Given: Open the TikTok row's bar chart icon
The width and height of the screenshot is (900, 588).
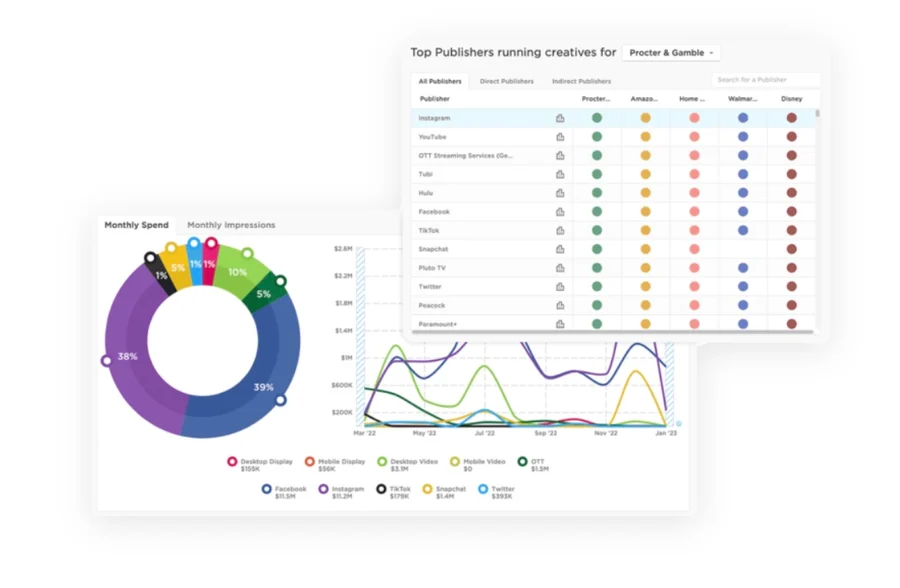Looking at the screenshot, I should pos(560,230).
